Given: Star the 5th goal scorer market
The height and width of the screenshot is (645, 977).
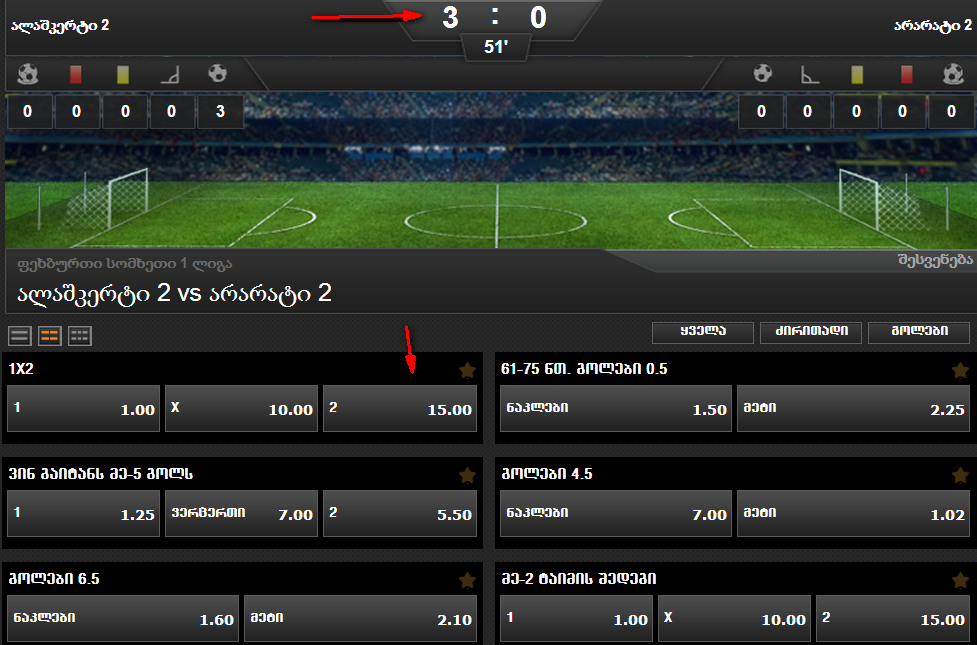Looking at the screenshot, I should tap(467, 475).
